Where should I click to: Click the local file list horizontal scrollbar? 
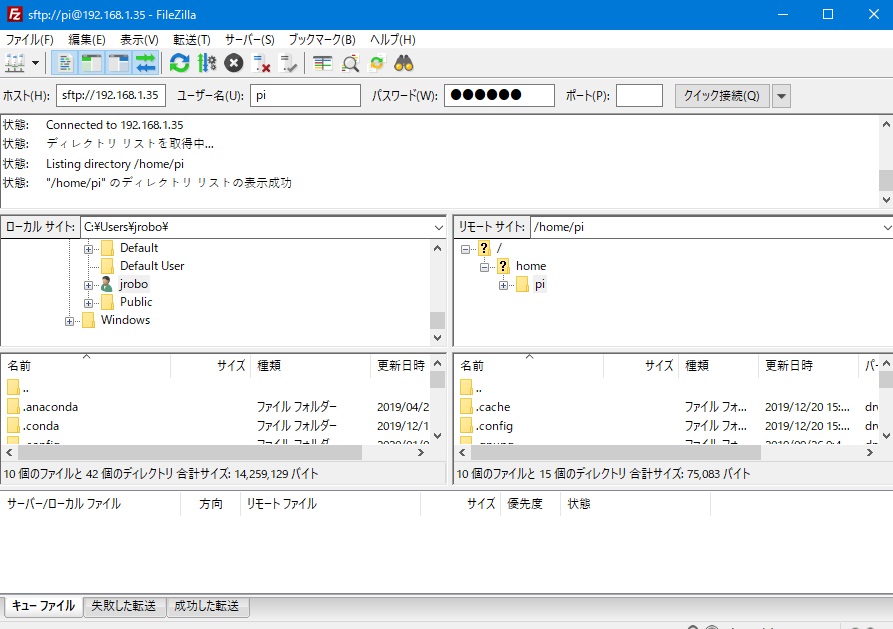pos(215,452)
